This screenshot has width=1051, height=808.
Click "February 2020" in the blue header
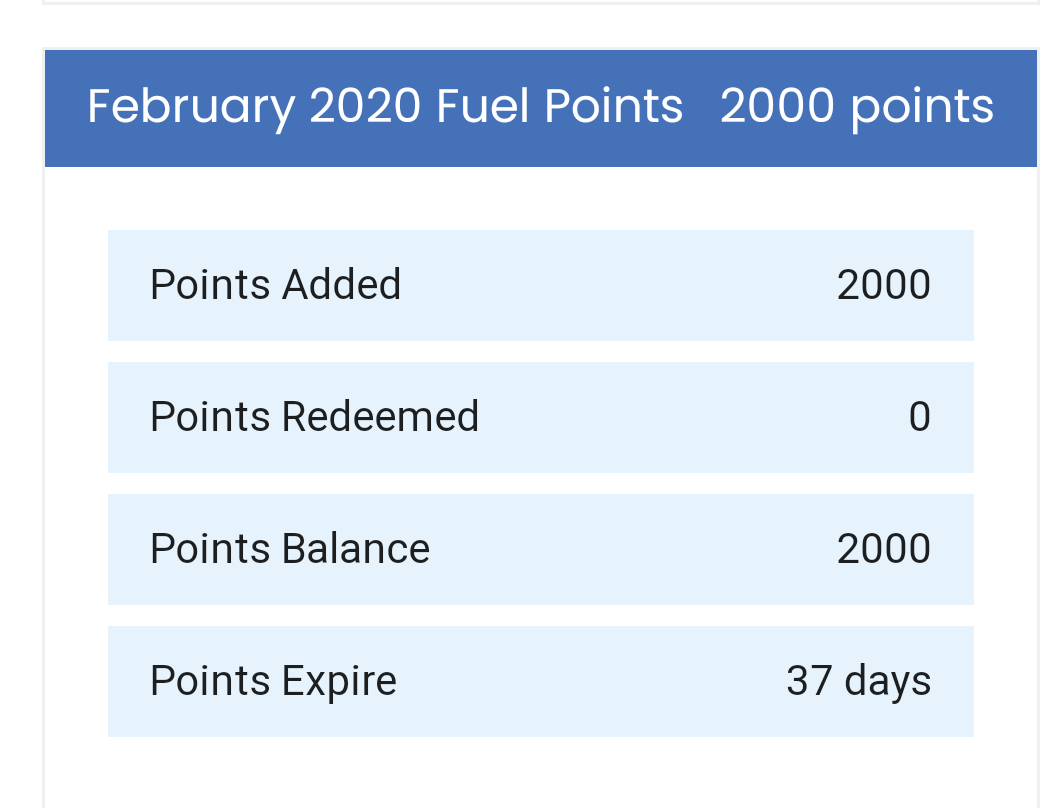(x=254, y=107)
